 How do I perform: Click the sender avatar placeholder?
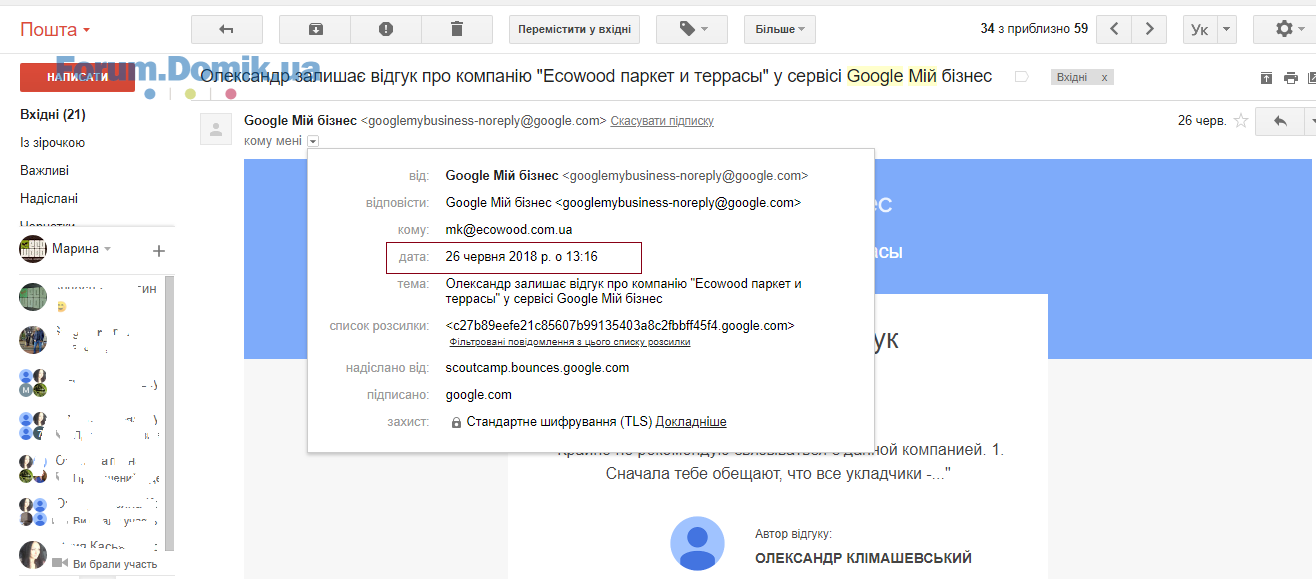pos(215,129)
